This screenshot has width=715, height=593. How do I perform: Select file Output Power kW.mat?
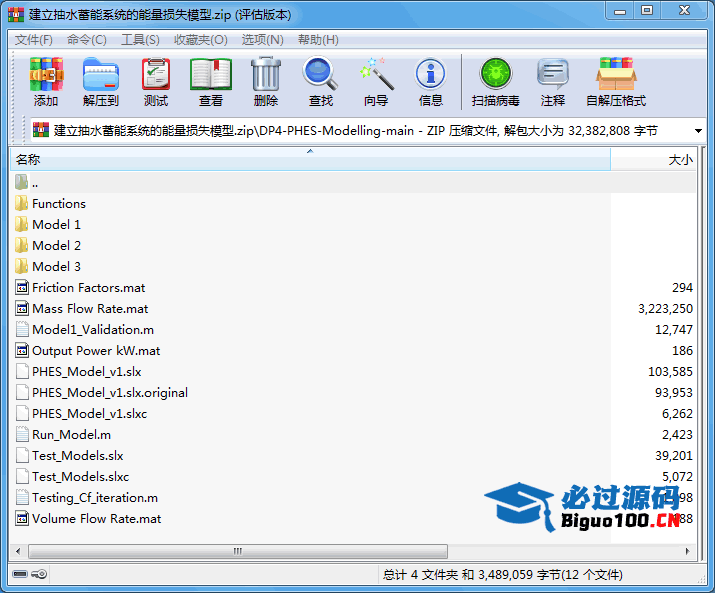pyautogui.click(x=96, y=350)
